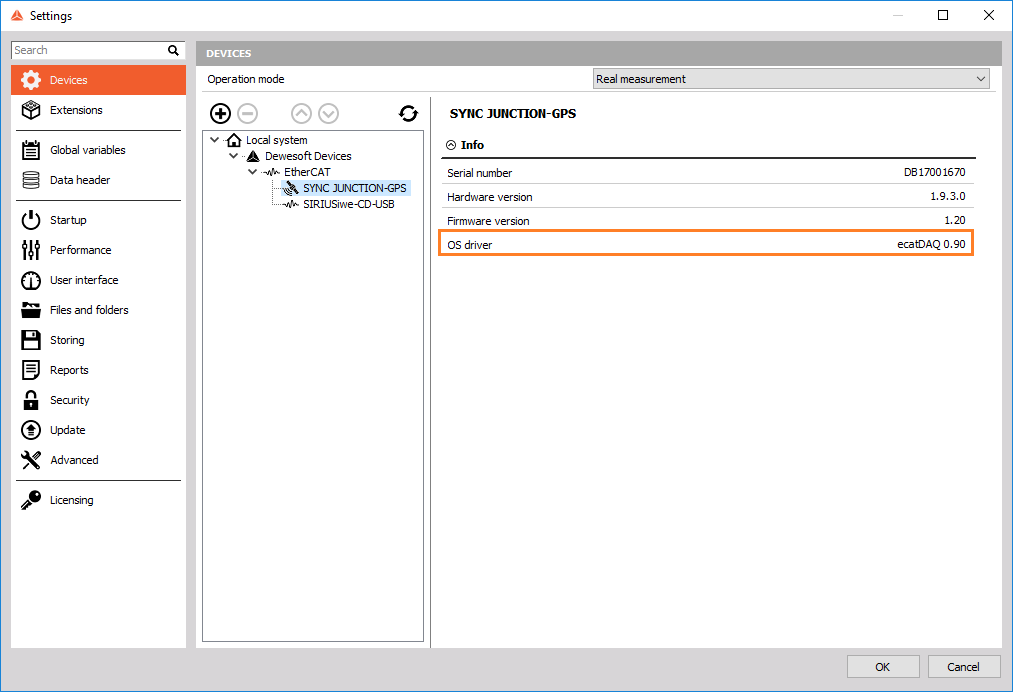
Task: Move device up with arrow icon
Action: 301,114
